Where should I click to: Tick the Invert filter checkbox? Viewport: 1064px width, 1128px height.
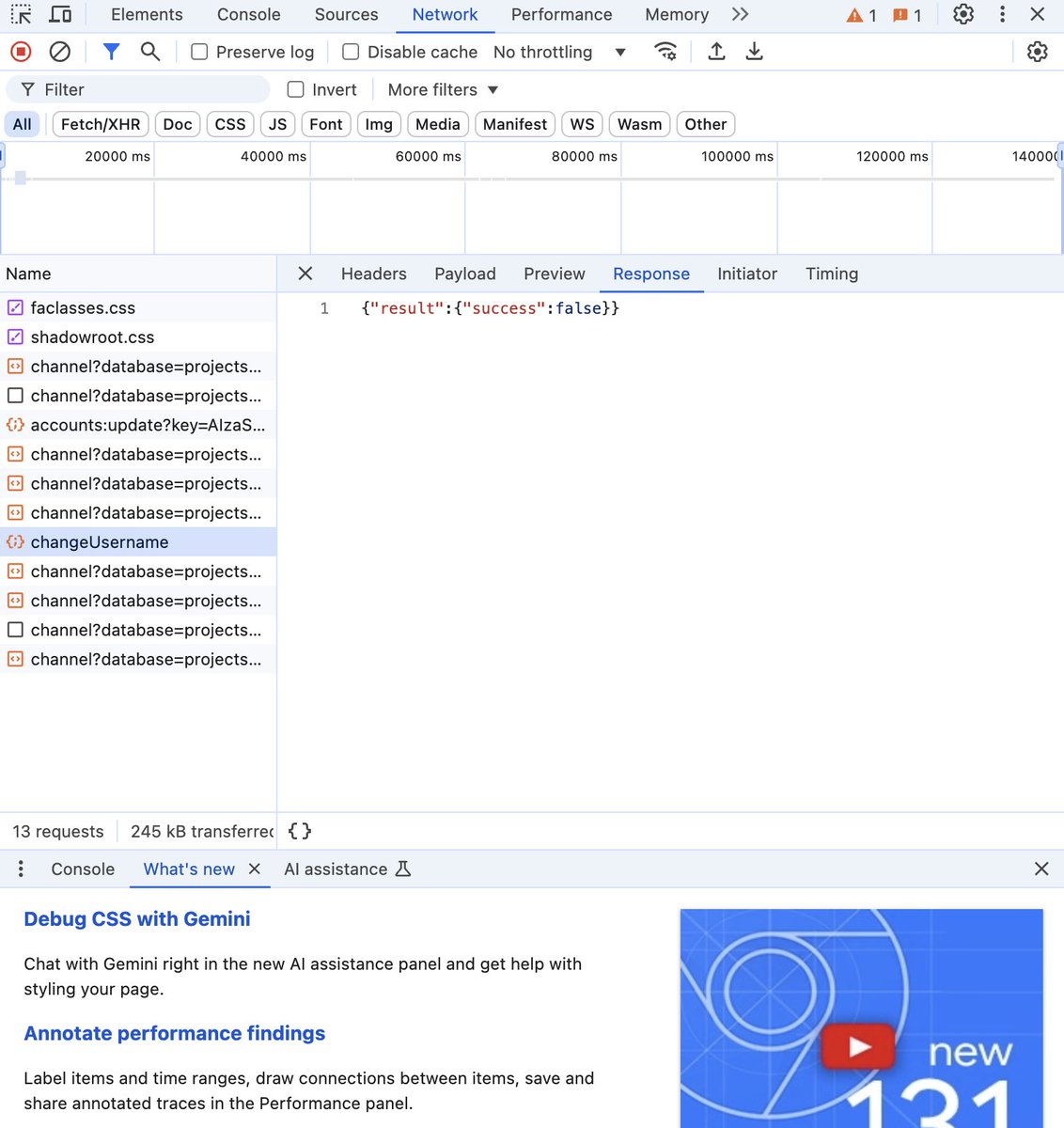(295, 89)
